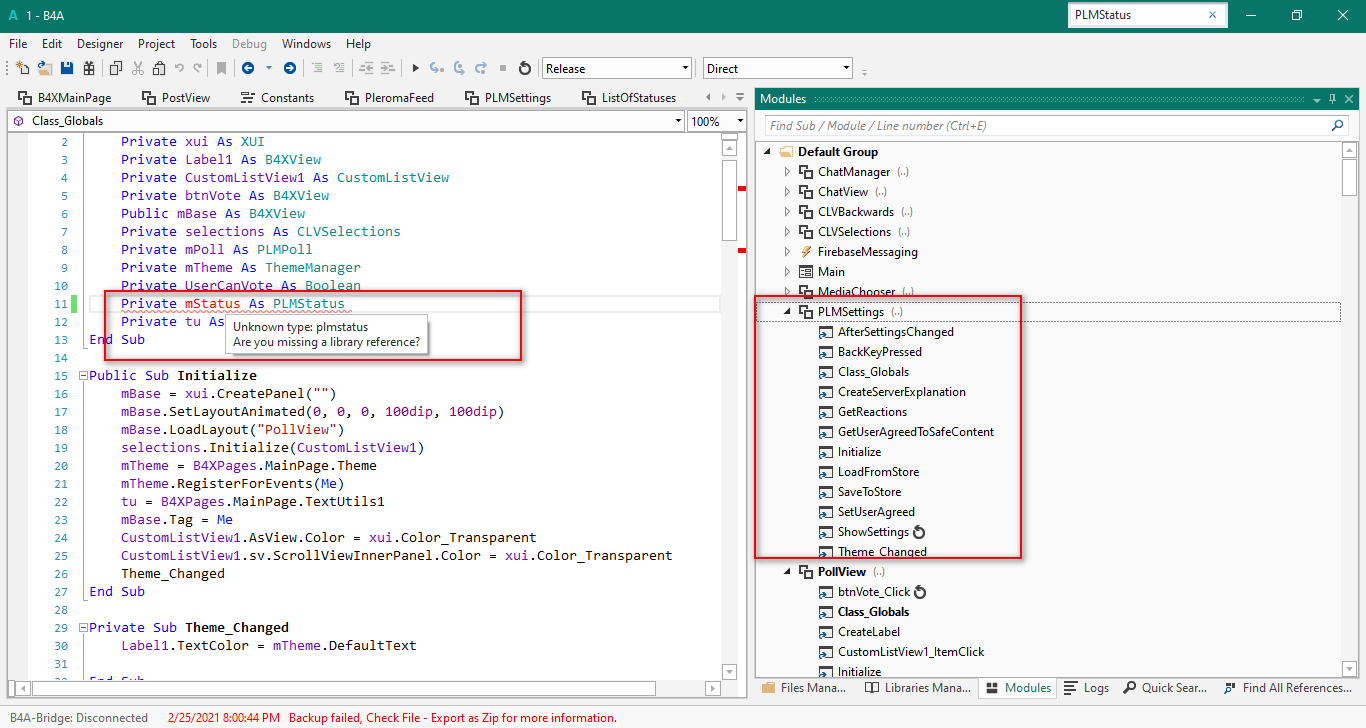Navigate backward with the blue left arrow

click(x=247, y=68)
